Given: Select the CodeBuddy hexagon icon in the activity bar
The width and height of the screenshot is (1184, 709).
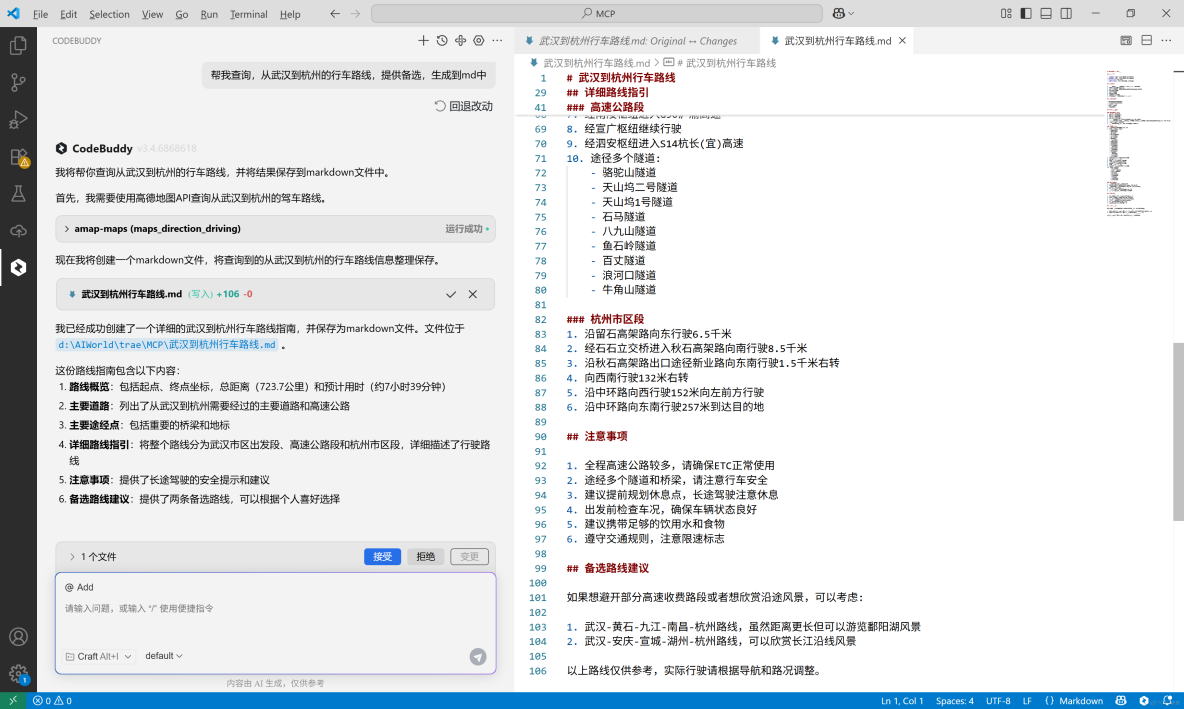Looking at the screenshot, I should pyautogui.click(x=20, y=267).
